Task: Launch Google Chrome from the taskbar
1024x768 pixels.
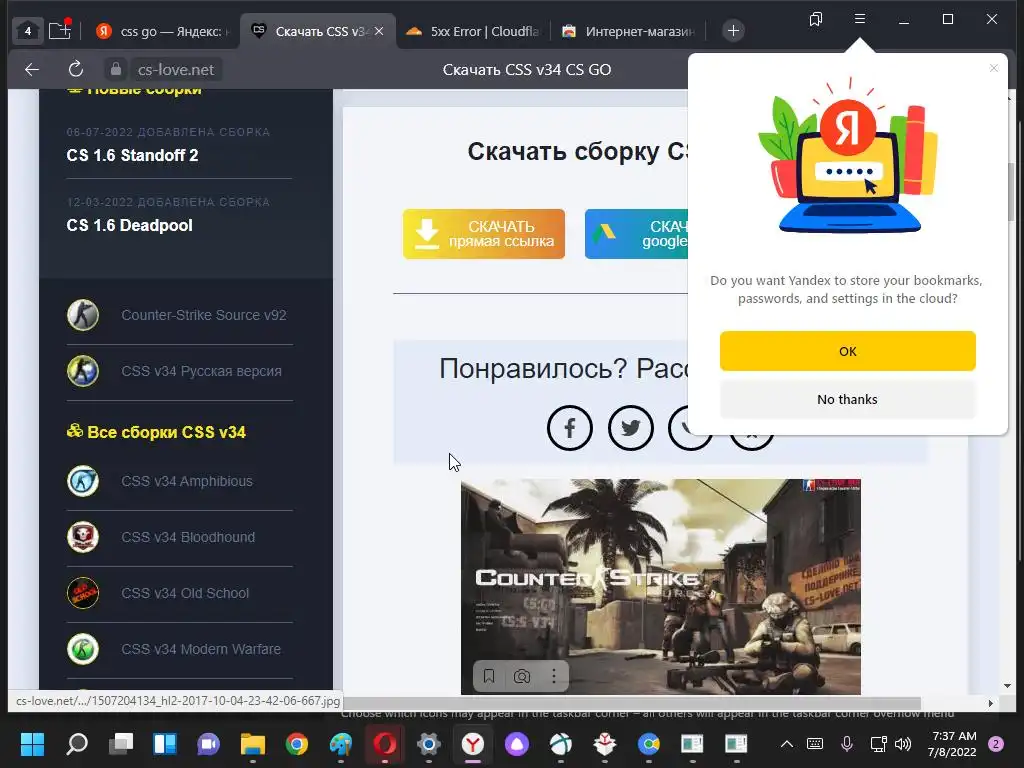Action: coord(296,743)
